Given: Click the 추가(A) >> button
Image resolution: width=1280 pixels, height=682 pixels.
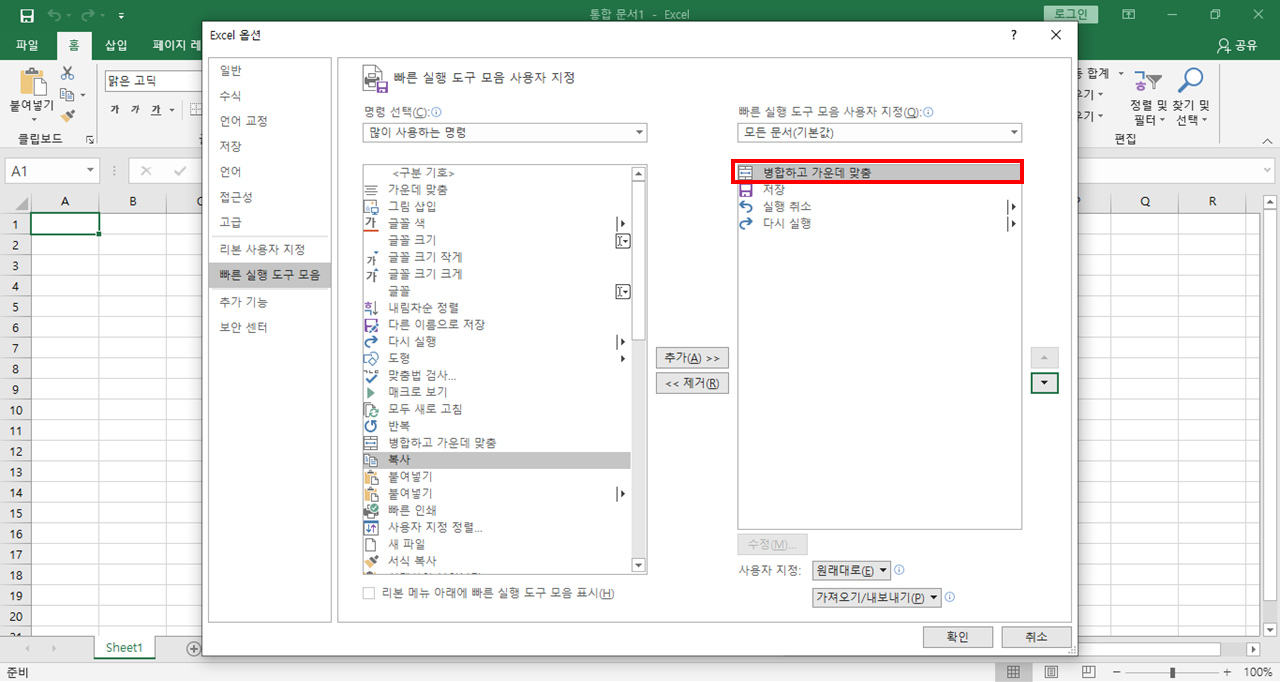Looking at the screenshot, I should [x=692, y=357].
